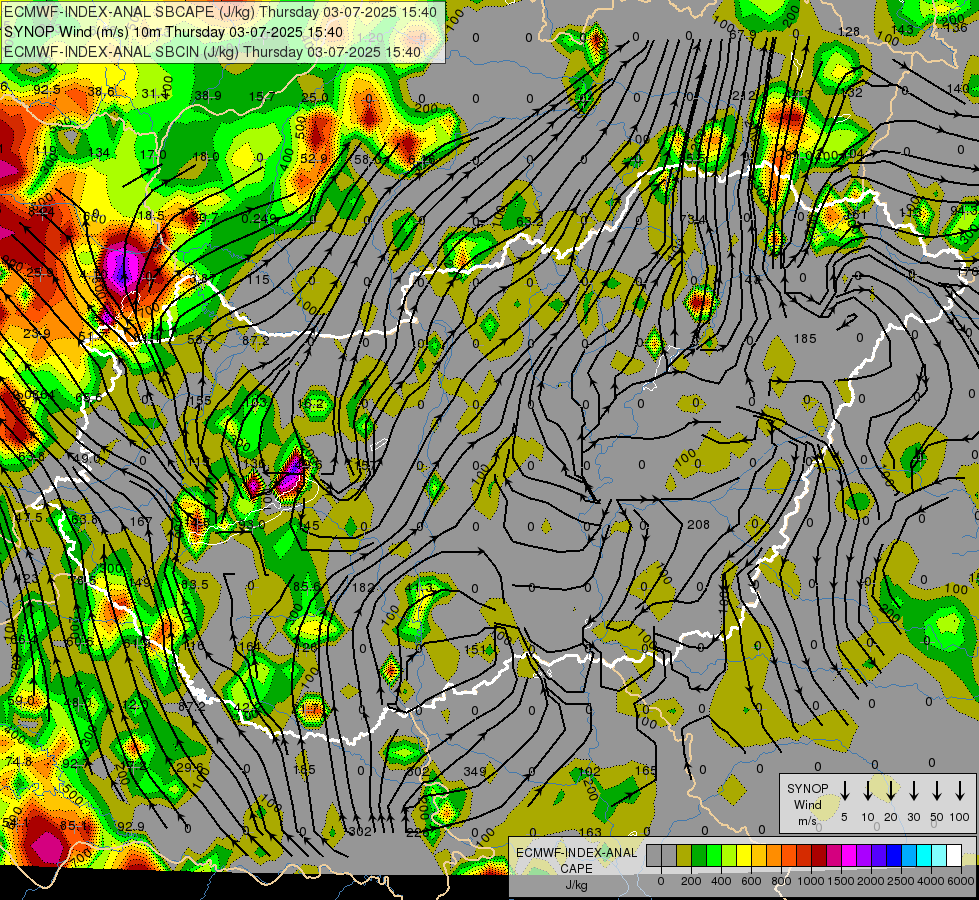Screen dimensions: 979x900
Task: Click the 1000 tick label on CAPE legend
Action: [811, 881]
